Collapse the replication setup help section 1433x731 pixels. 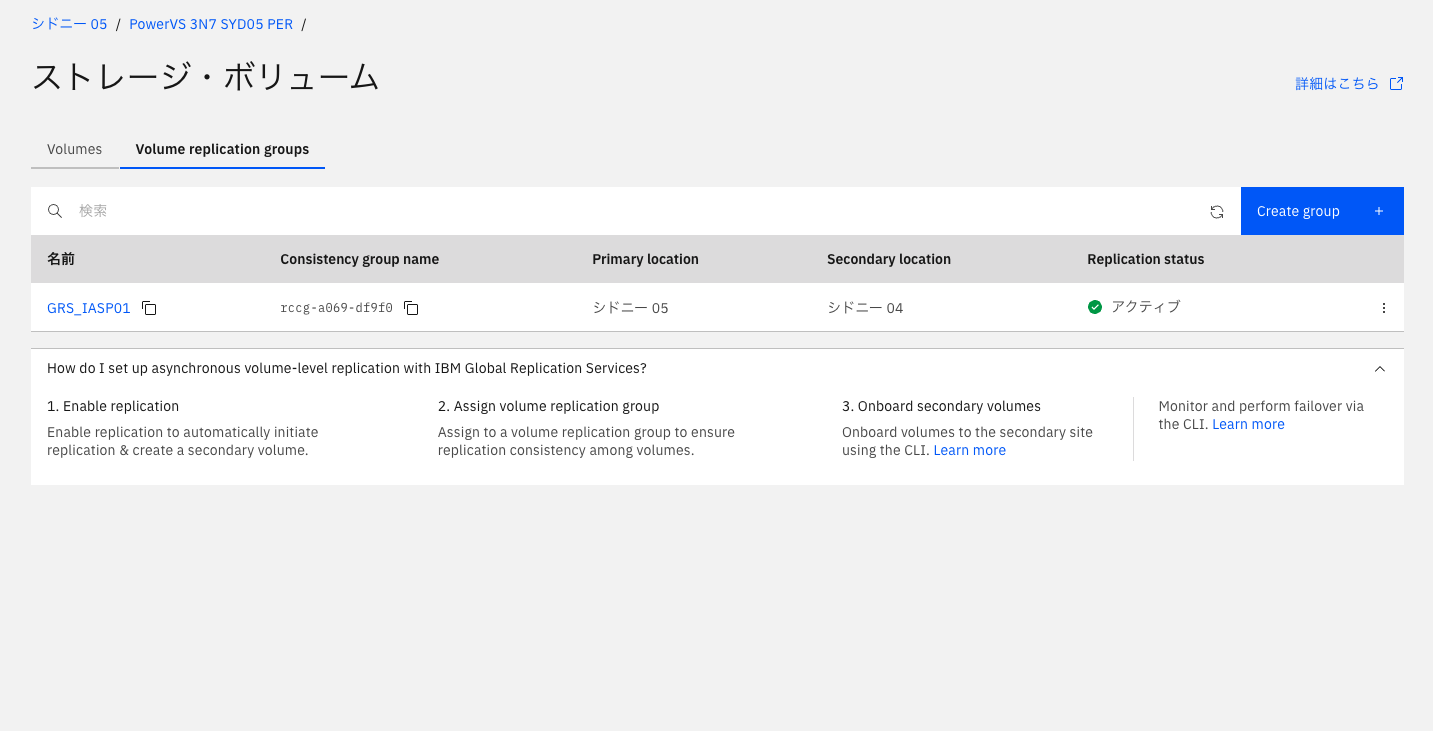(1380, 369)
